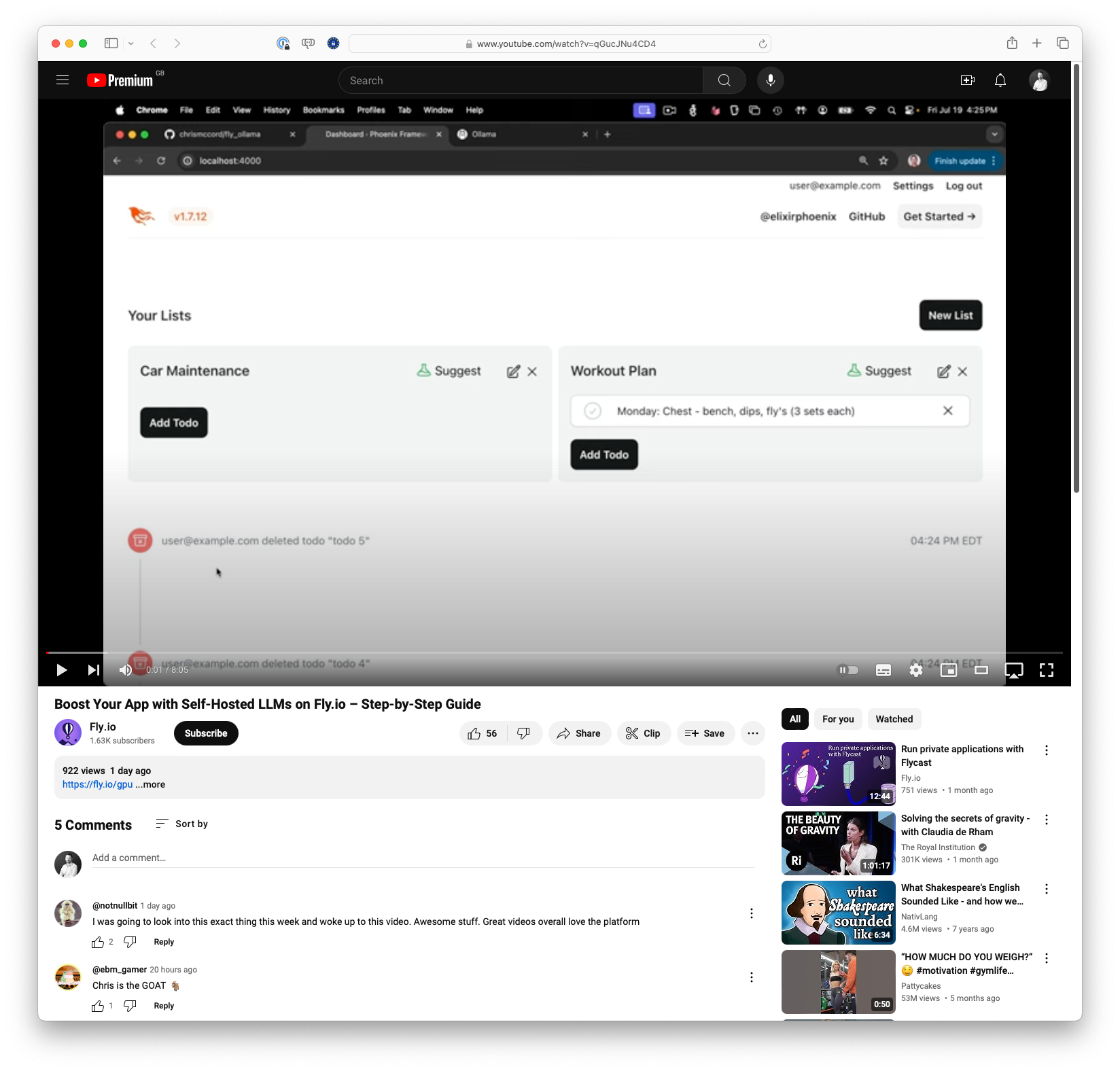
Task: Open the notifications bell
Action: click(x=1000, y=80)
